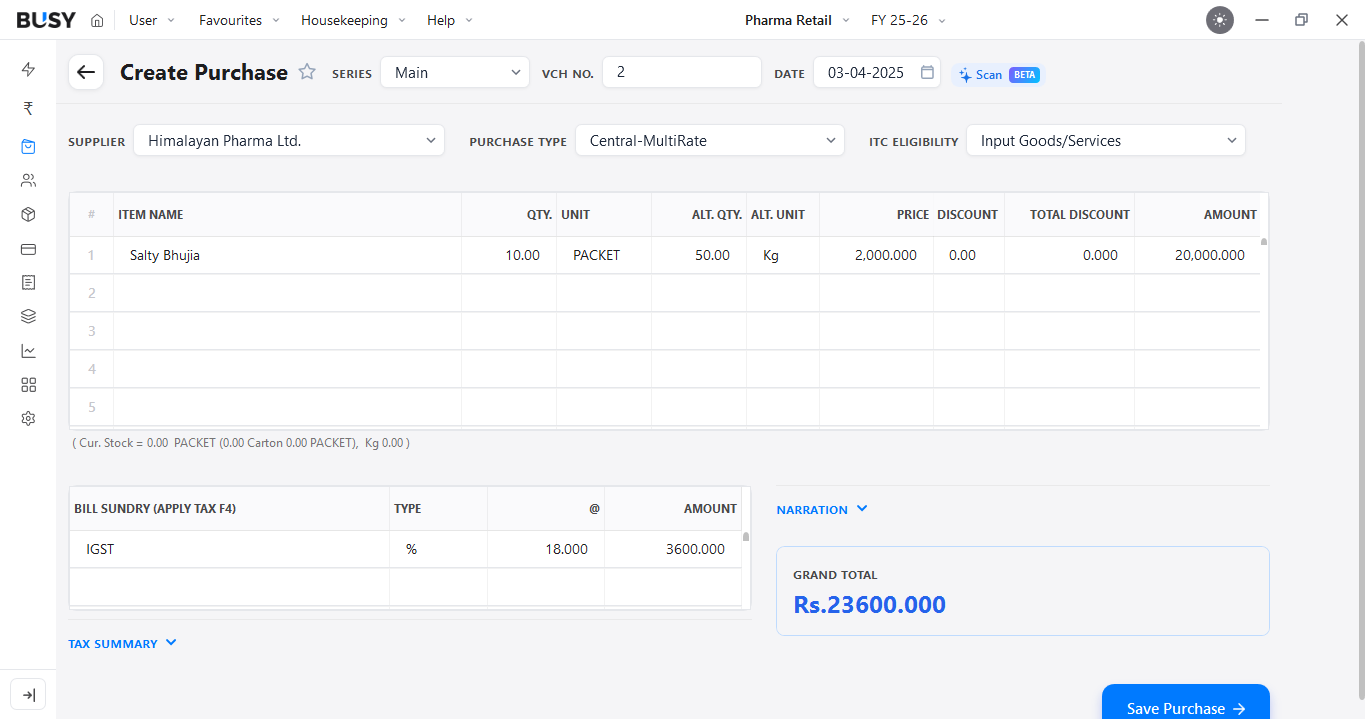Image resolution: width=1365 pixels, height=719 pixels.
Task: Click the Kg alt unit cell
Action: tap(783, 255)
